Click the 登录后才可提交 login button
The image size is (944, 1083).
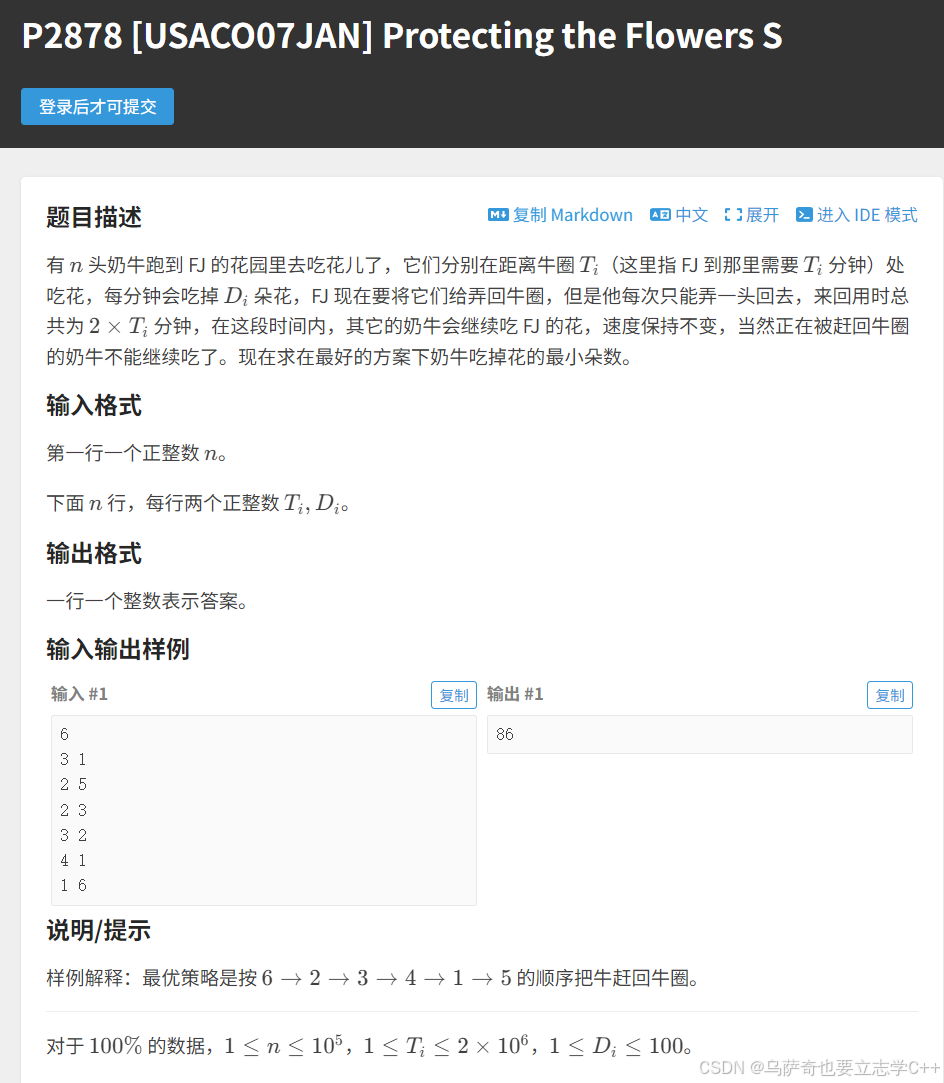(x=97, y=106)
